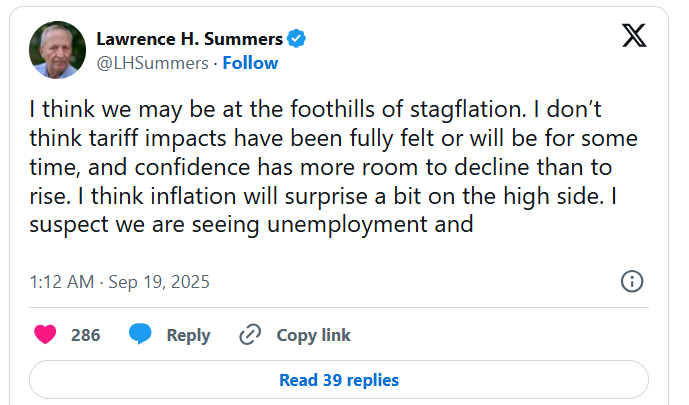The height and width of the screenshot is (405, 689).
Task: Like the tweet with the heart icon
Action: 45,335
